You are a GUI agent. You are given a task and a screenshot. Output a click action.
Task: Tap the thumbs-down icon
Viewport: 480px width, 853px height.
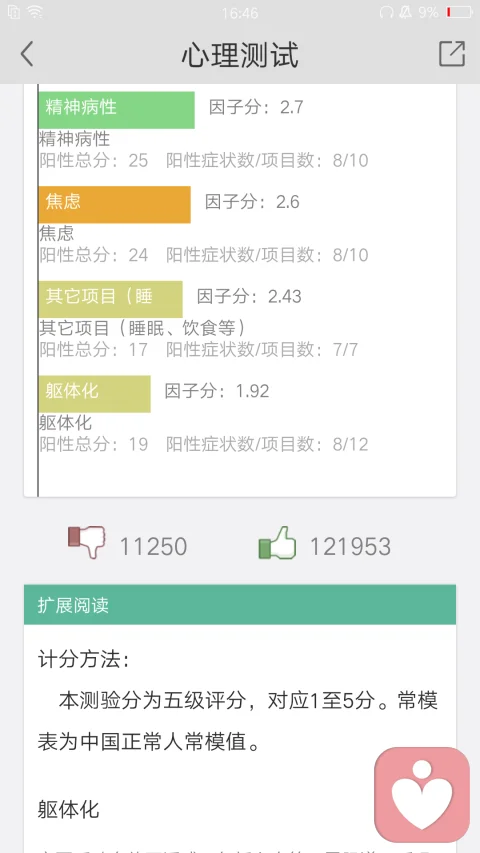click(87, 542)
